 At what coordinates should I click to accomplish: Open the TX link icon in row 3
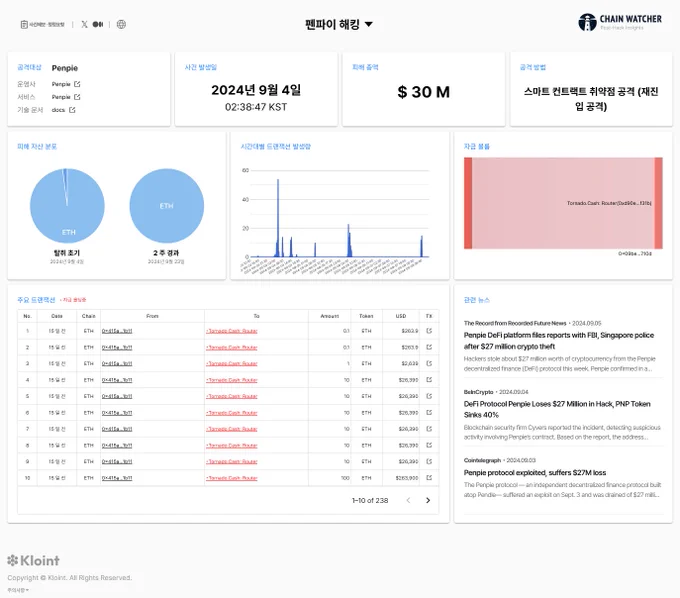click(429, 363)
